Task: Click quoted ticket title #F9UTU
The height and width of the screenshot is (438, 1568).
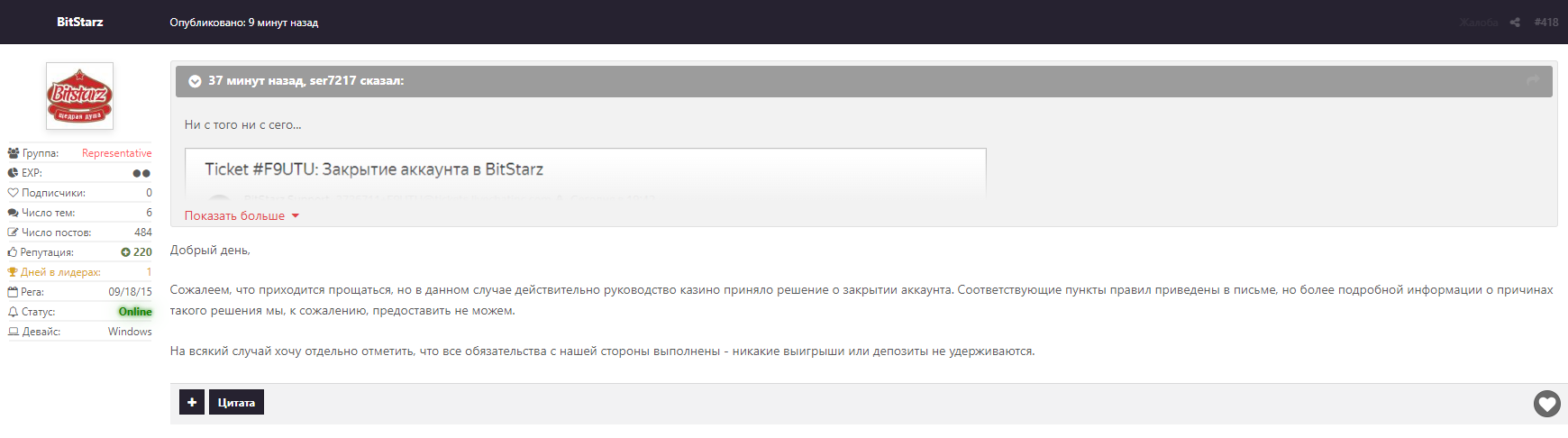Action: 374,169
